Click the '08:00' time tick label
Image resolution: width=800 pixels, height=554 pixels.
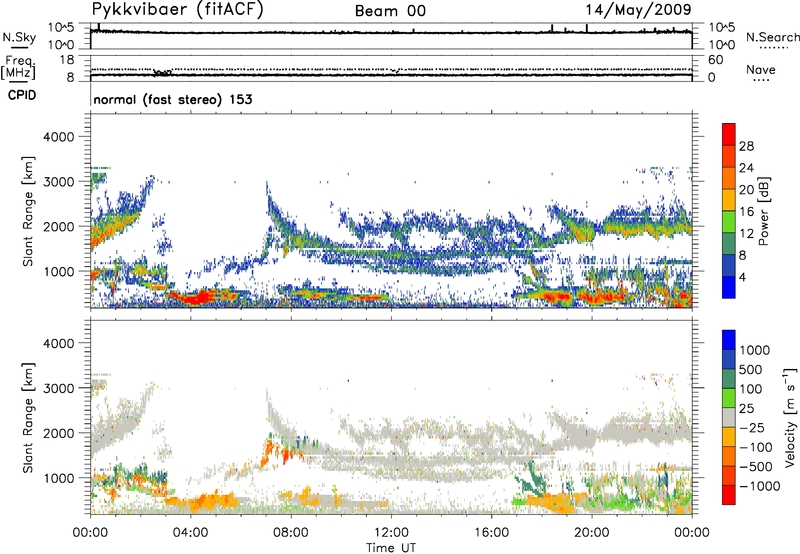291,533
